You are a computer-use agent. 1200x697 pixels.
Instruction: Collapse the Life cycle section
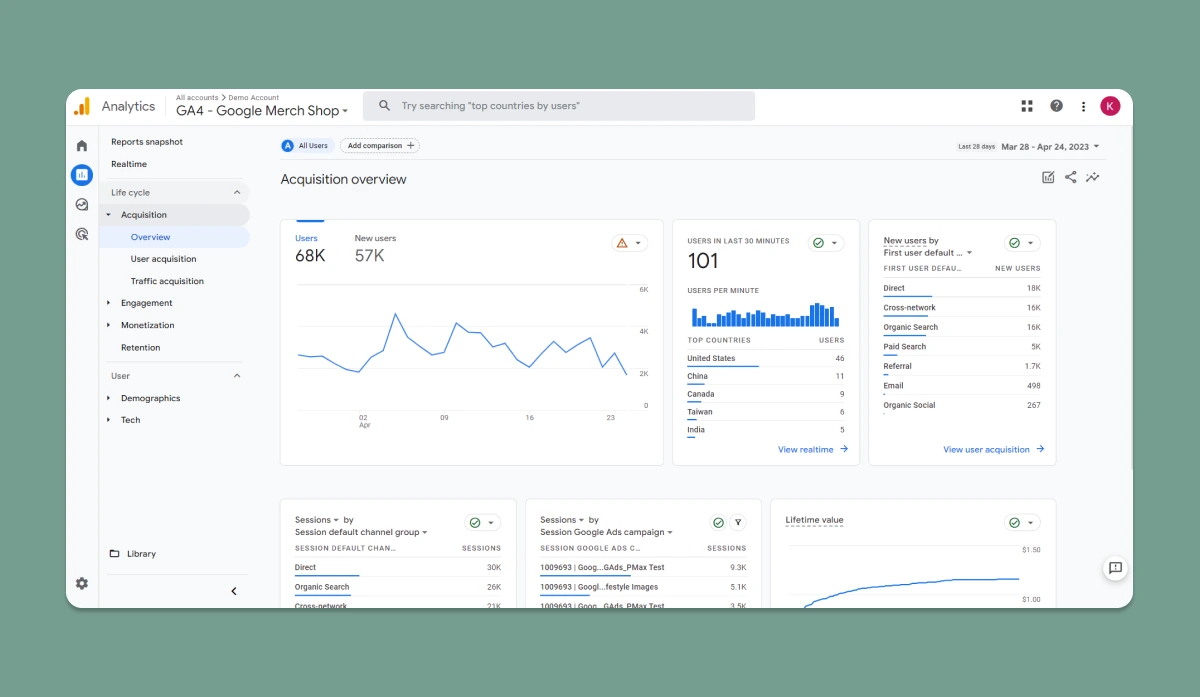tap(237, 192)
